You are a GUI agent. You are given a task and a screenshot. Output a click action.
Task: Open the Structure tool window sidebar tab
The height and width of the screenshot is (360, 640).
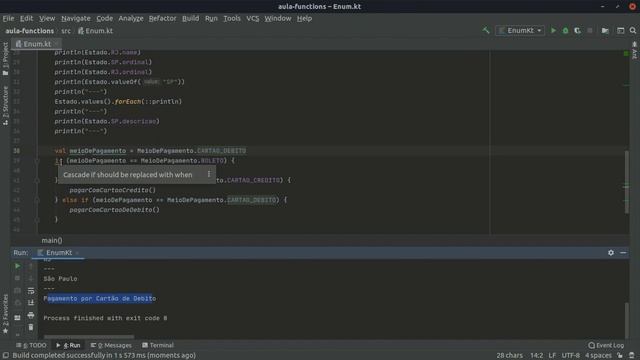[x=5, y=106]
